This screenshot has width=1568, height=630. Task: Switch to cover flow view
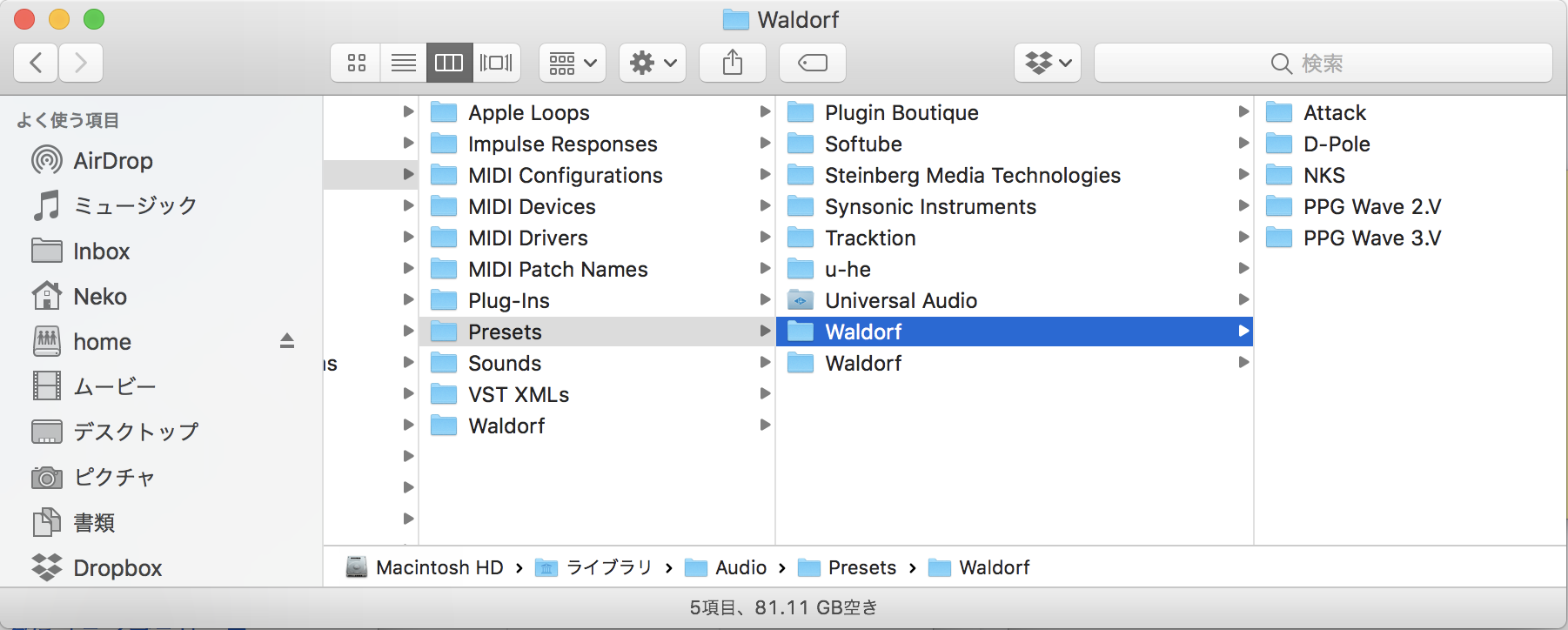[x=496, y=63]
